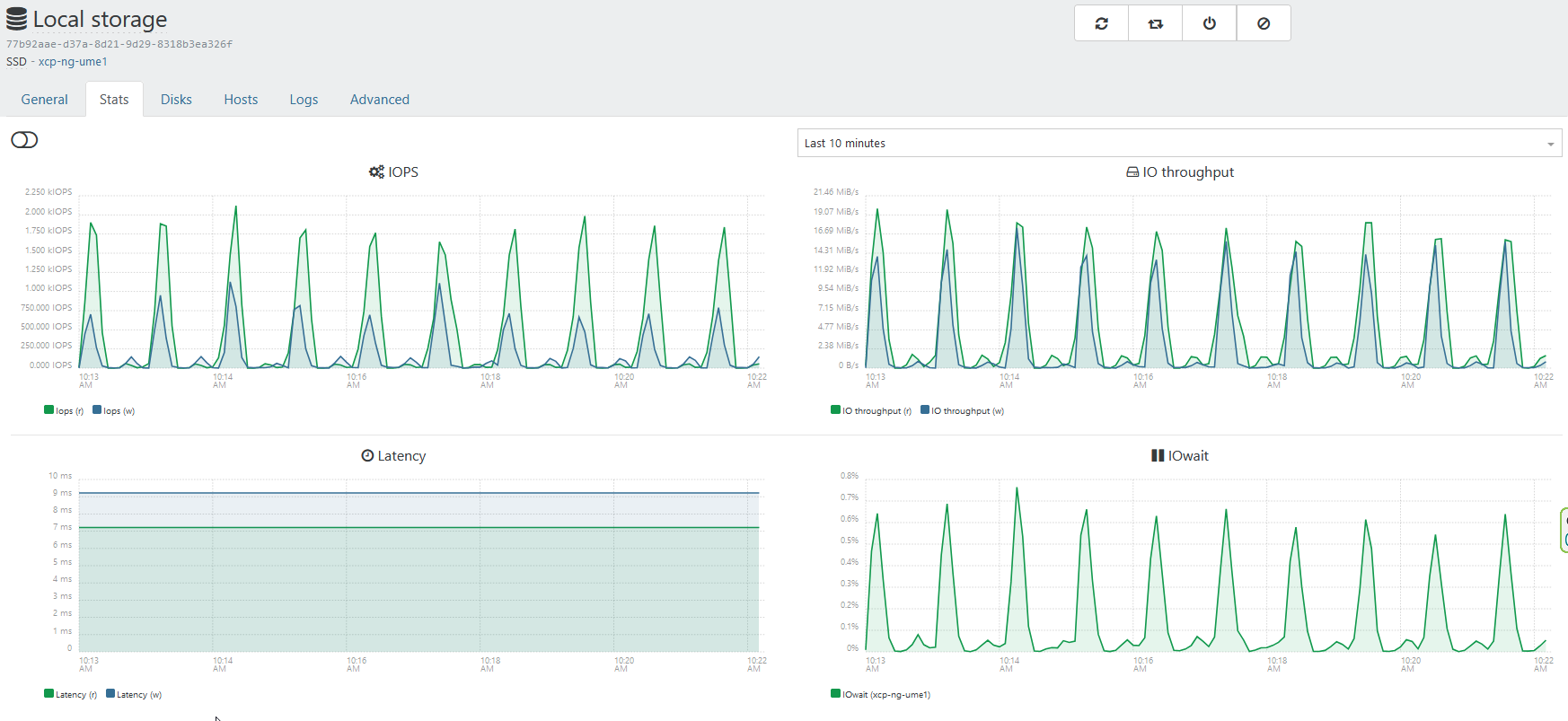This screenshot has height=721, width=1568.
Task: Click the forget SR (ban) button
Action: [x=1264, y=23]
